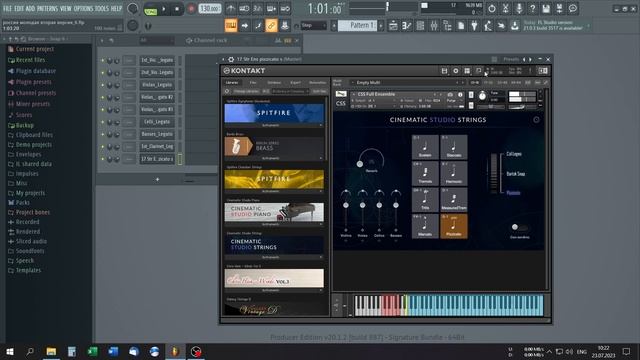Click the microphone recording icon in top toolbar

coord(519,8)
